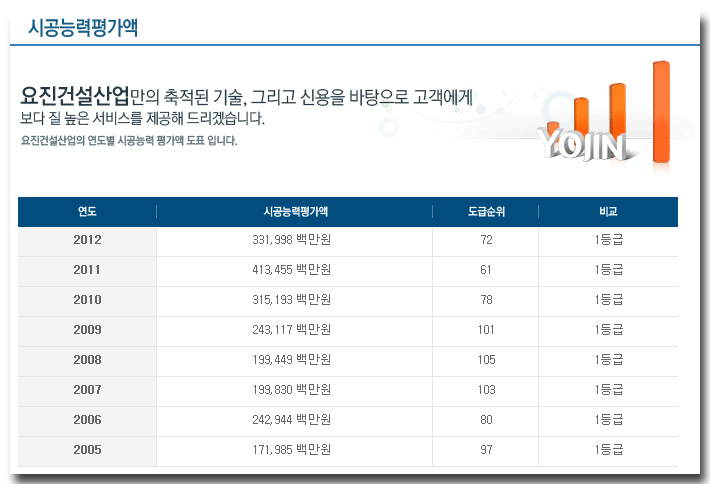
Task: Click the 199,449 백만원 value
Action: [x=292, y=359]
